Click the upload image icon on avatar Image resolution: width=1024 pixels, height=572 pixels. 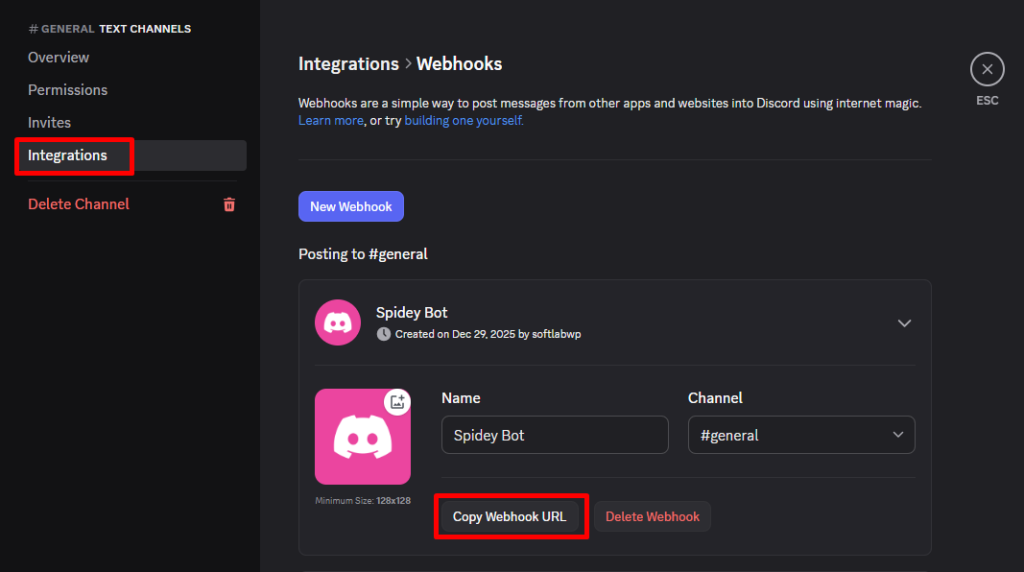click(x=397, y=402)
